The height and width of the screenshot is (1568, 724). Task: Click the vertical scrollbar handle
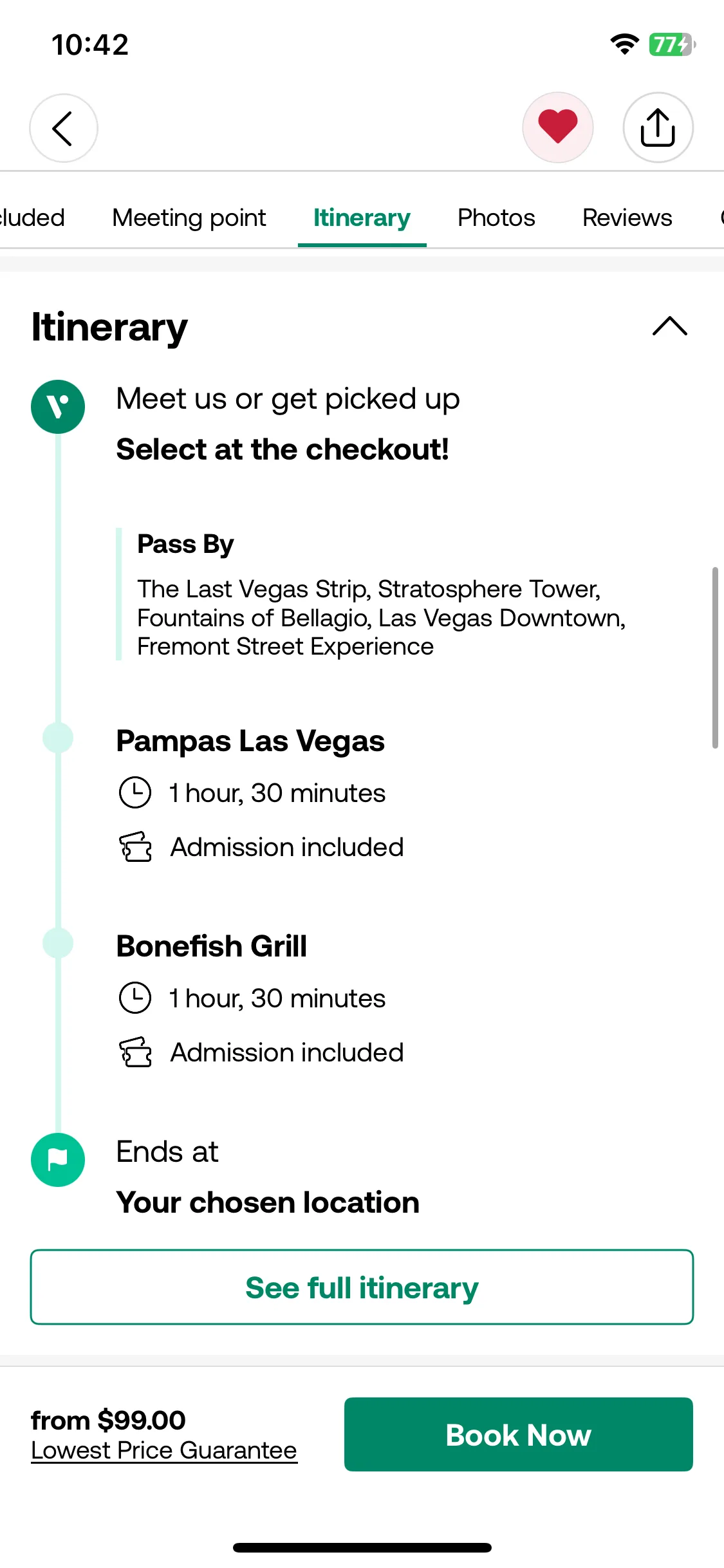[715, 658]
